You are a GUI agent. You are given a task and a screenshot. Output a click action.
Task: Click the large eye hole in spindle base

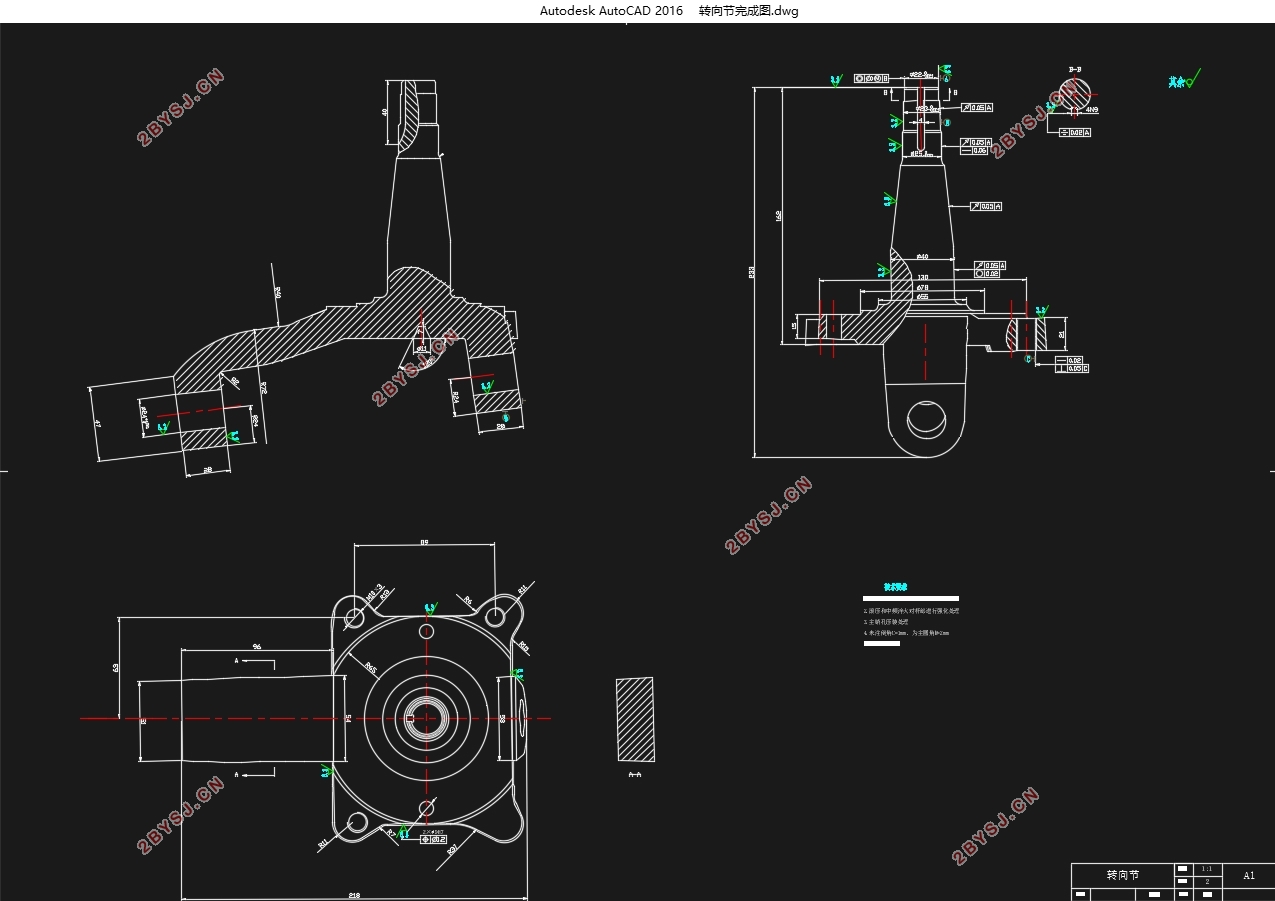(x=927, y=417)
